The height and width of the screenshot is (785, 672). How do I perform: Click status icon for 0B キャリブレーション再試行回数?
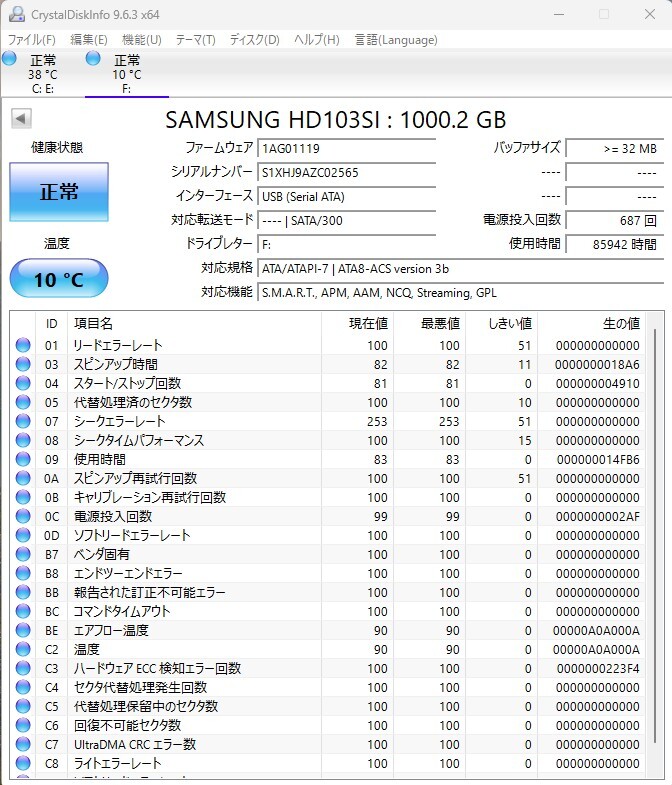point(23,497)
